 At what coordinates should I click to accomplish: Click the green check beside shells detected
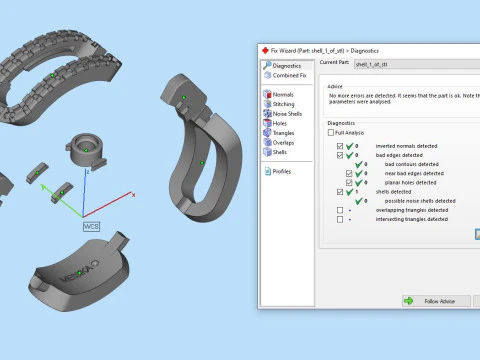[x=349, y=192]
